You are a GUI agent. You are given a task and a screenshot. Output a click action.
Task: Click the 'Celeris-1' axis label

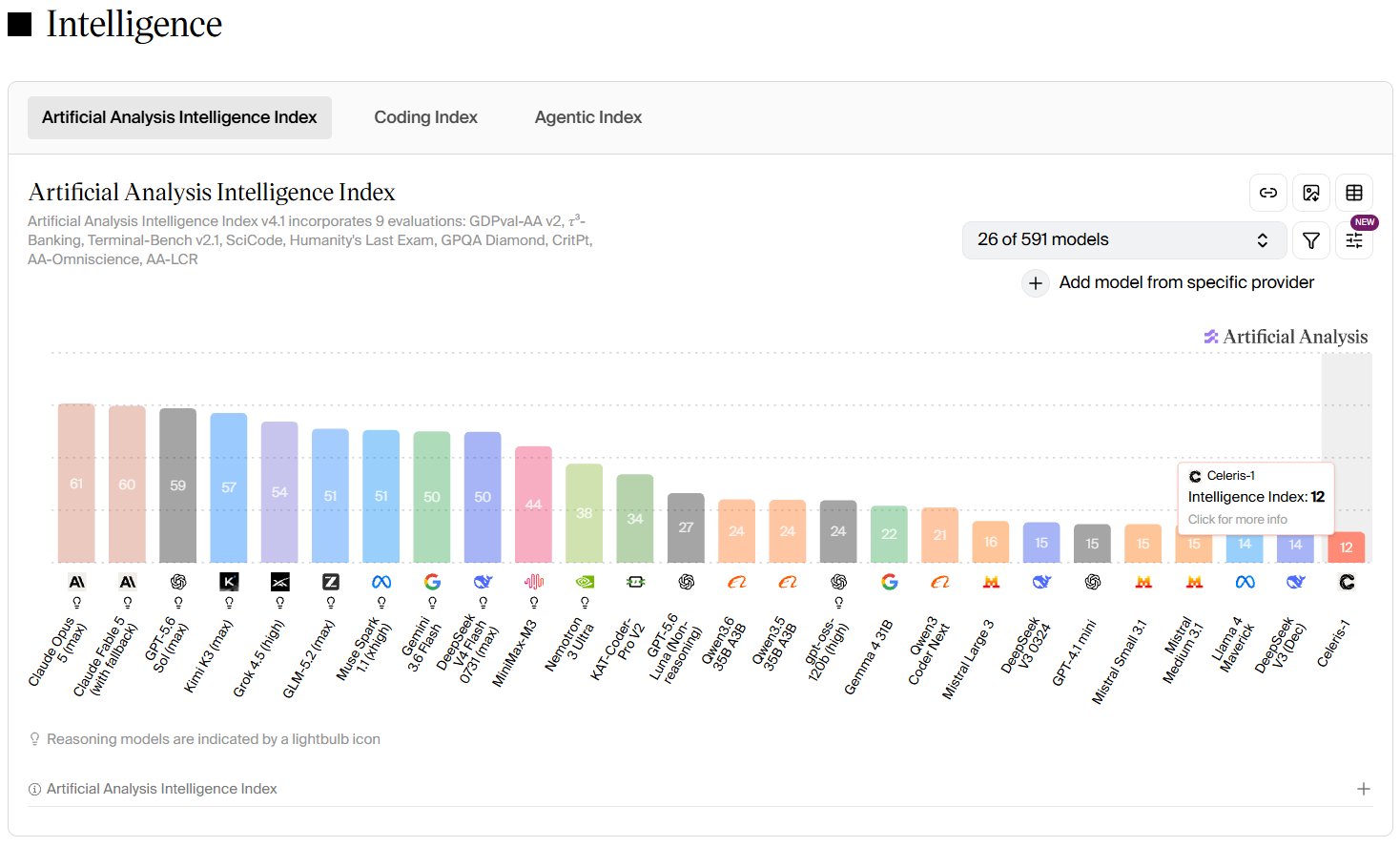click(x=1334, y=643)
